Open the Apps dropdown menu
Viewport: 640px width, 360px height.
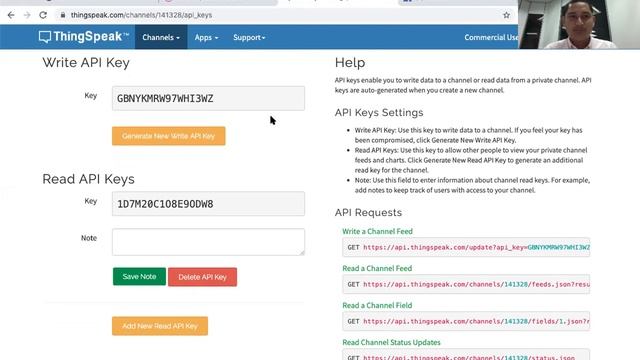(206, 37)
